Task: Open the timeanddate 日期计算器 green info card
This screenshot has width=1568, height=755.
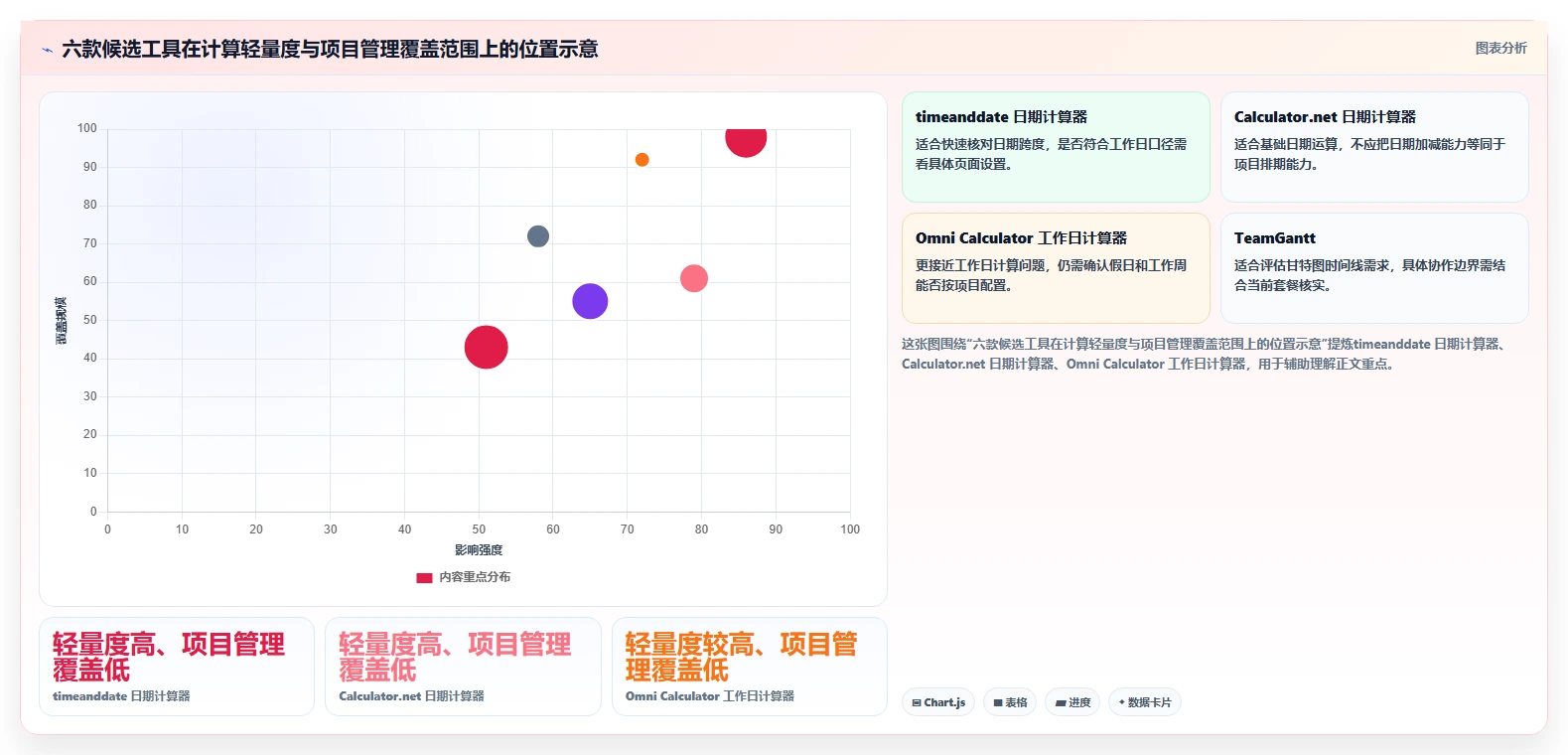Action: click(x=1056, y=147)
